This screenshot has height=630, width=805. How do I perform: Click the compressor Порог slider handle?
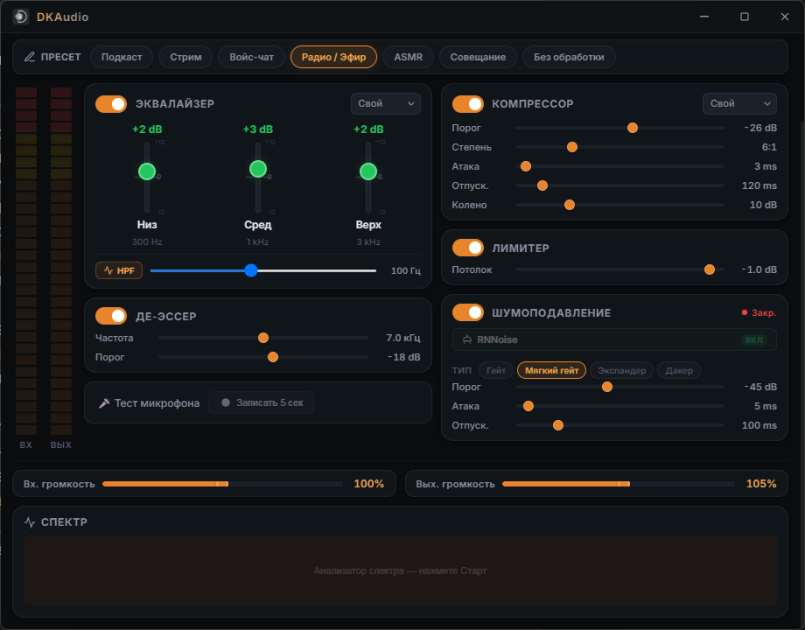pos(632,128)
